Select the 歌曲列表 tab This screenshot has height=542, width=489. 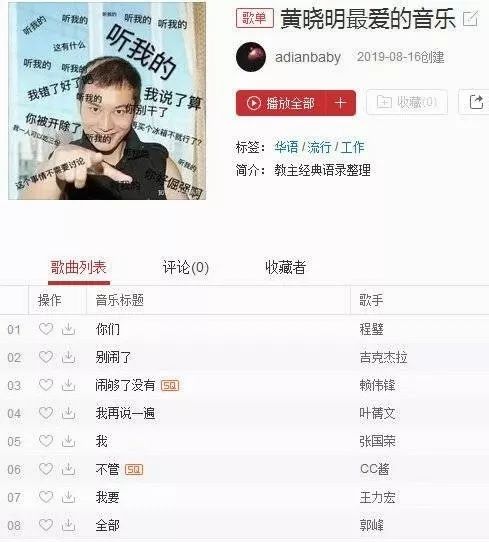click(79, 267)
